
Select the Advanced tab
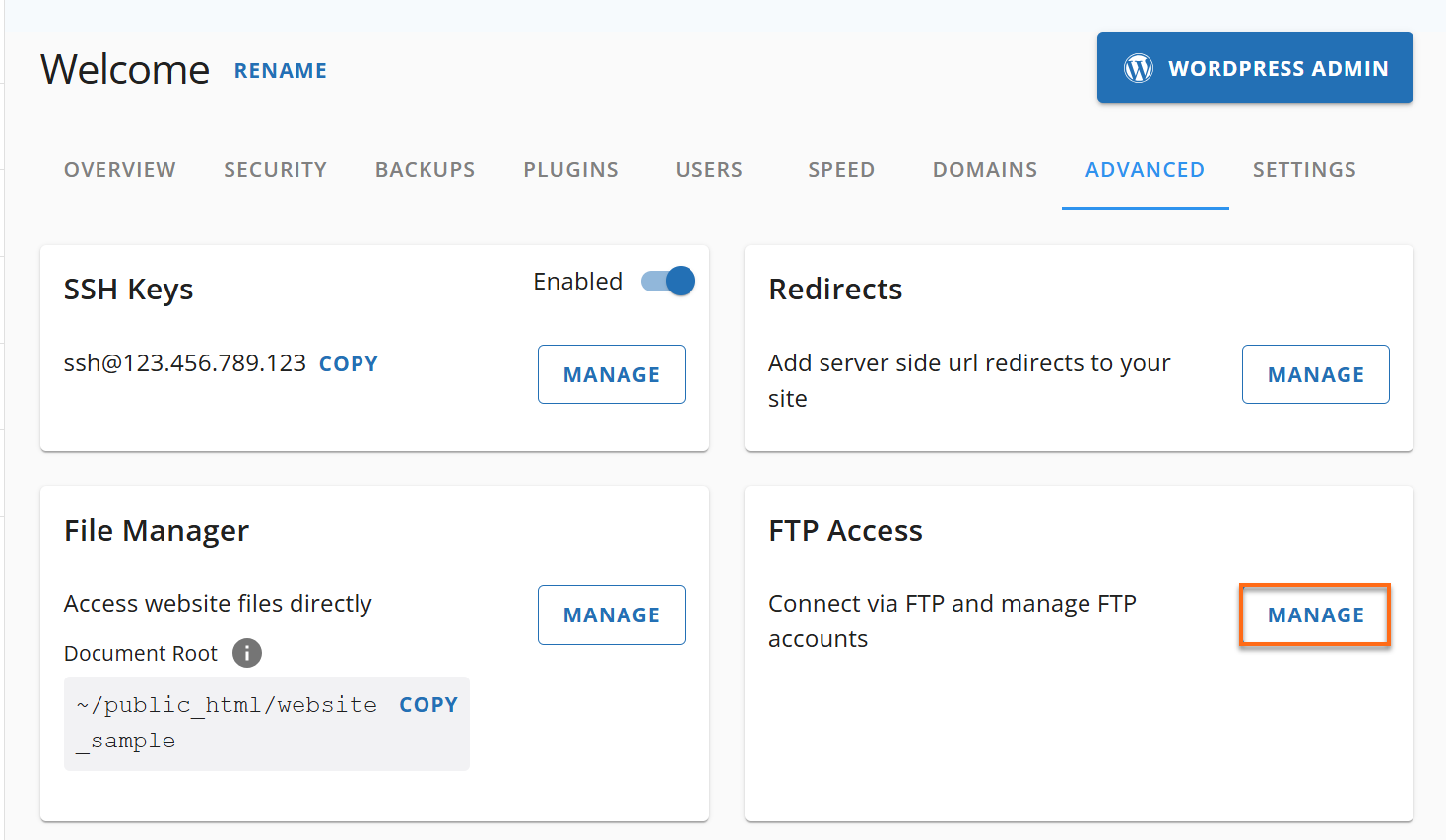(x=1146, y=170)
